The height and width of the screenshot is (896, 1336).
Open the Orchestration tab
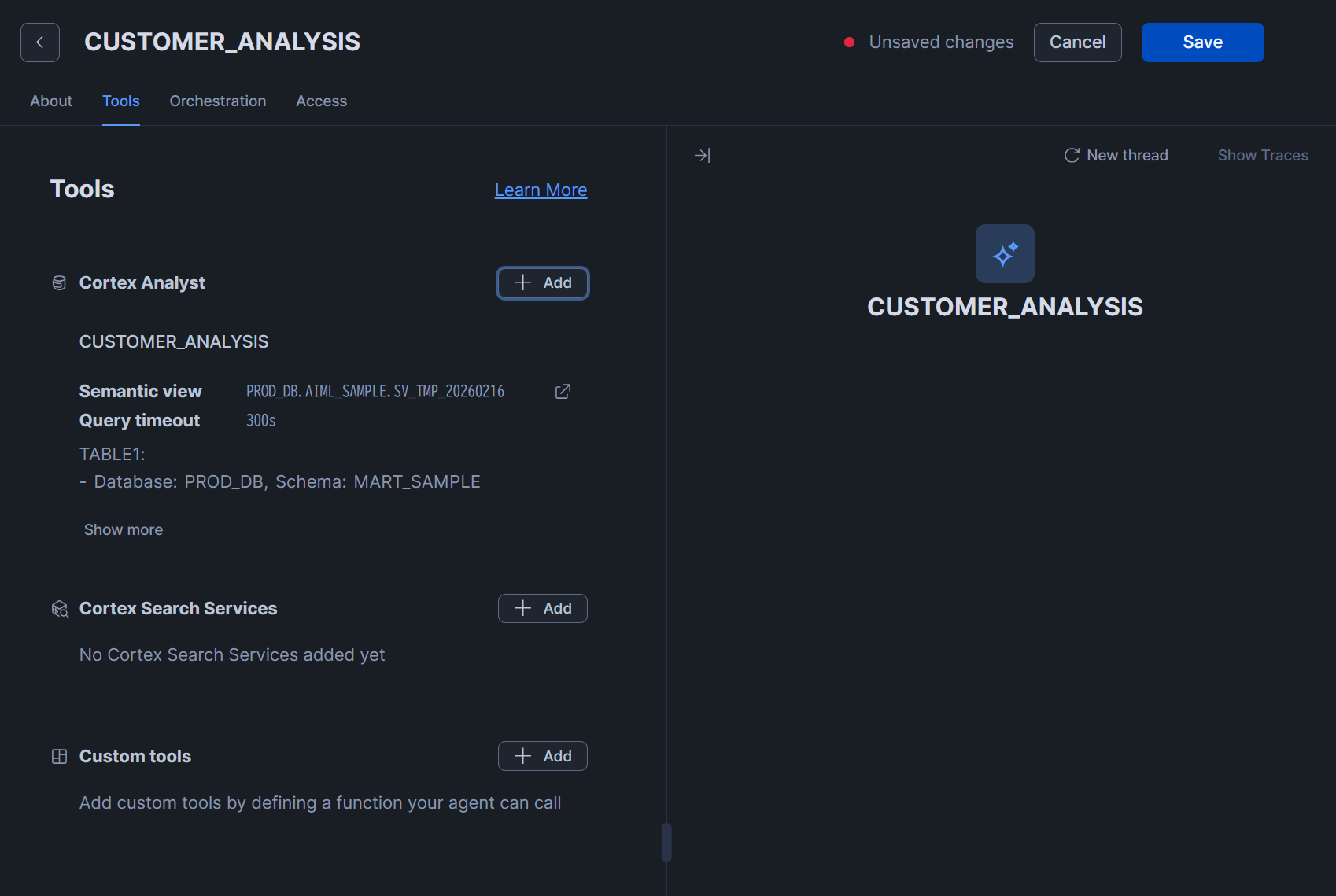(218, 101)
